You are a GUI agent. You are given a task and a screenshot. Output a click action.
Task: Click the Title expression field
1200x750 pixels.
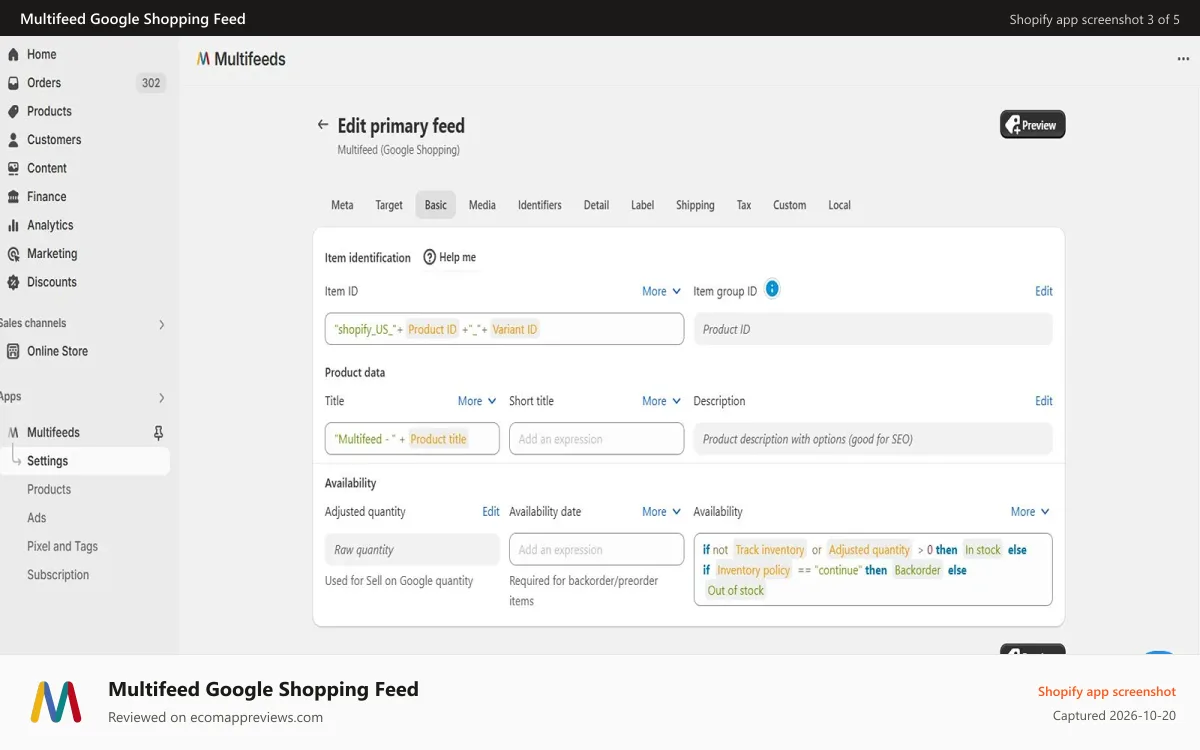pos(412,439)
